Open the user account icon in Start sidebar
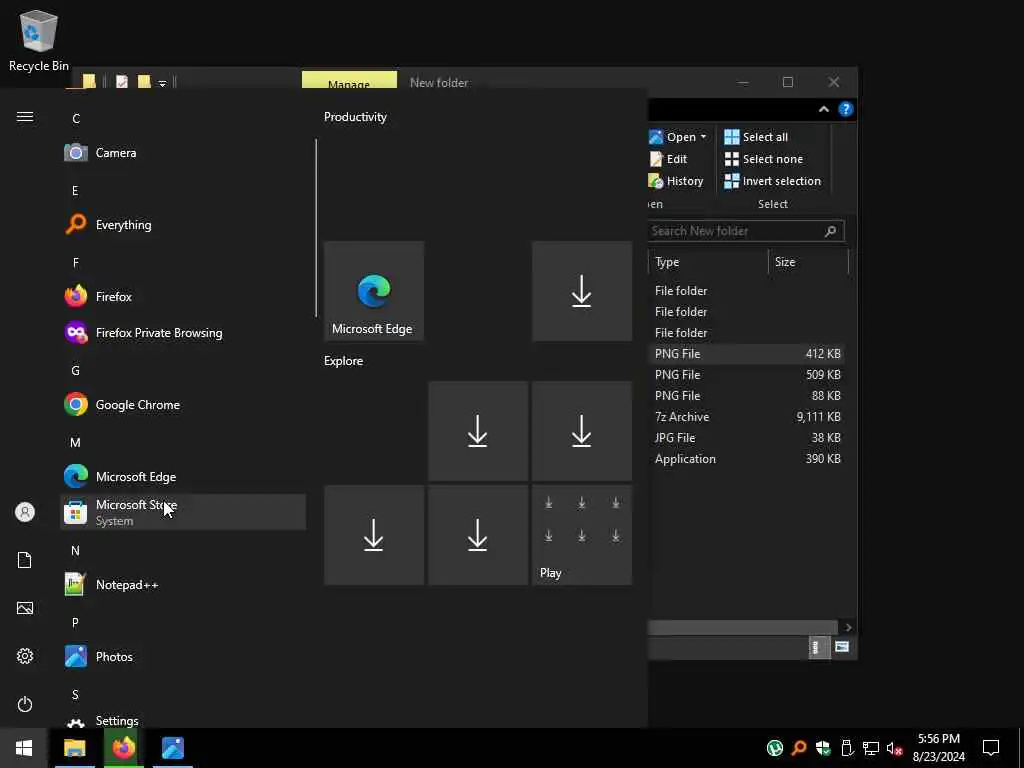 [x=25, y=512]
